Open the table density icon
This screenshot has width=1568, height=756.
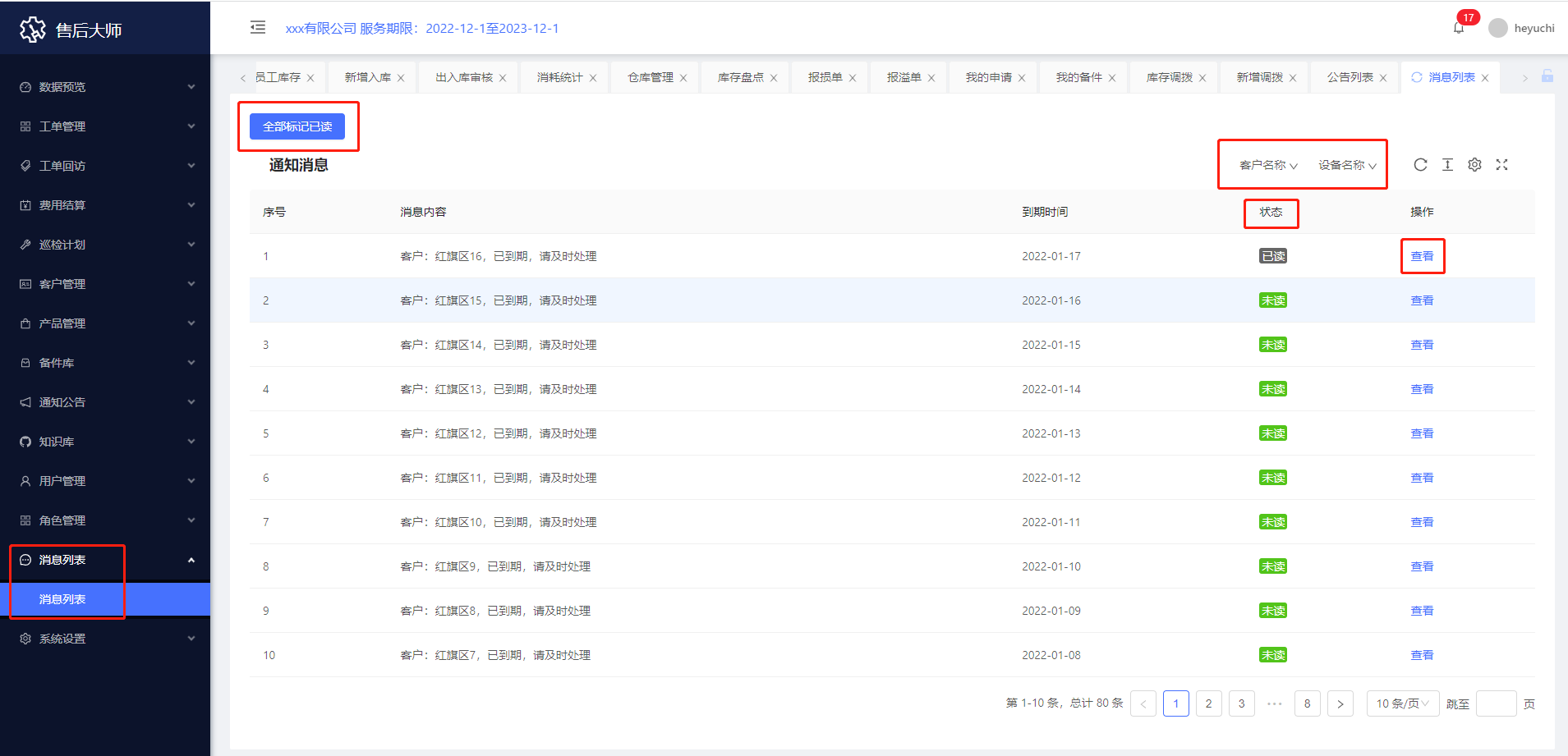1447,165
